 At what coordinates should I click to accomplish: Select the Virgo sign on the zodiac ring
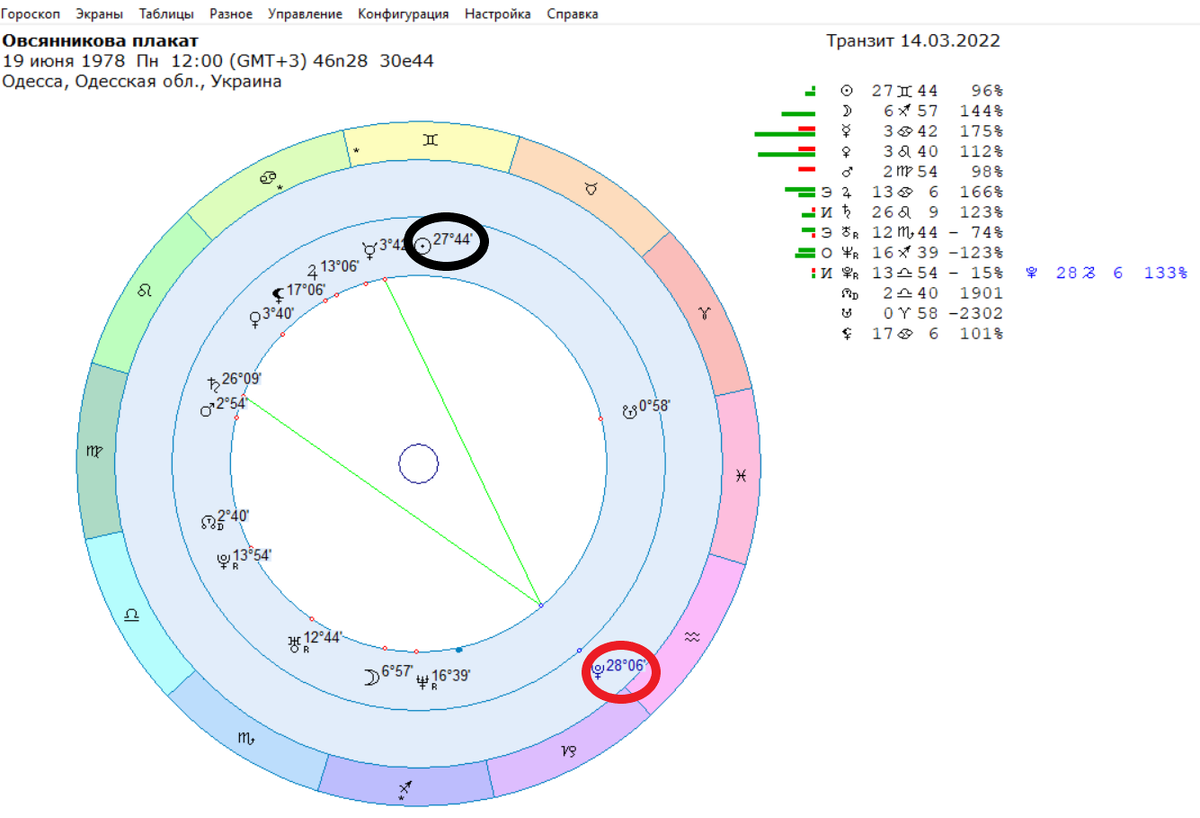coord(92,452)
